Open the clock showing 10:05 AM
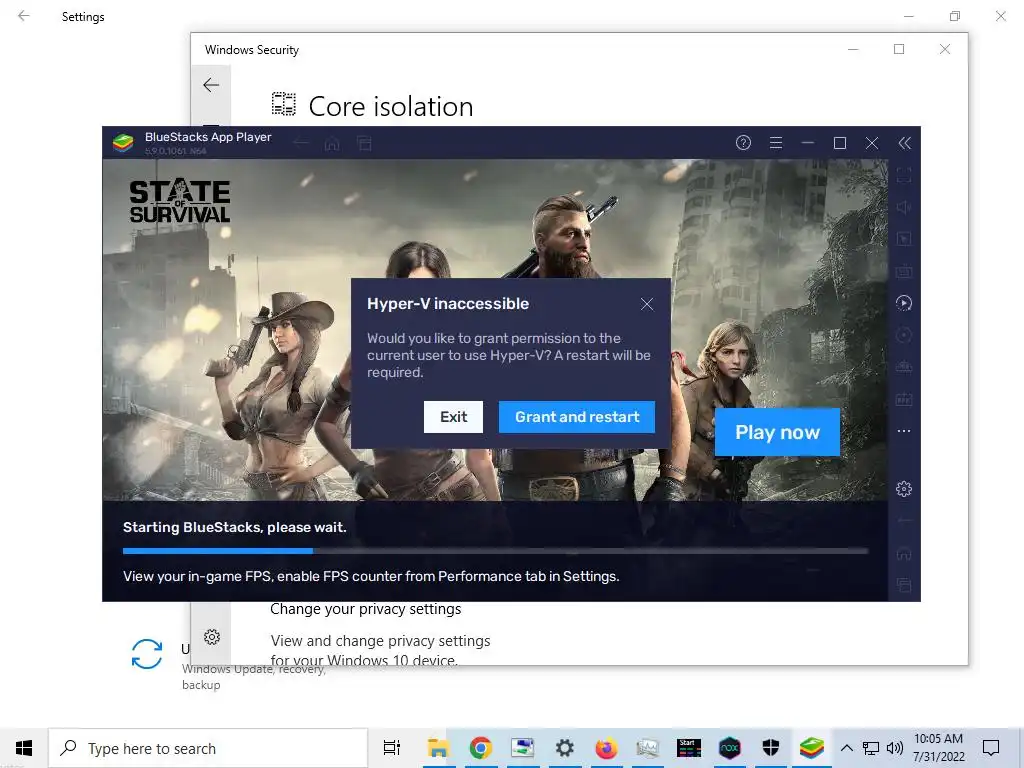This screenshot has height=768, width=1024. tap(938, 748)
